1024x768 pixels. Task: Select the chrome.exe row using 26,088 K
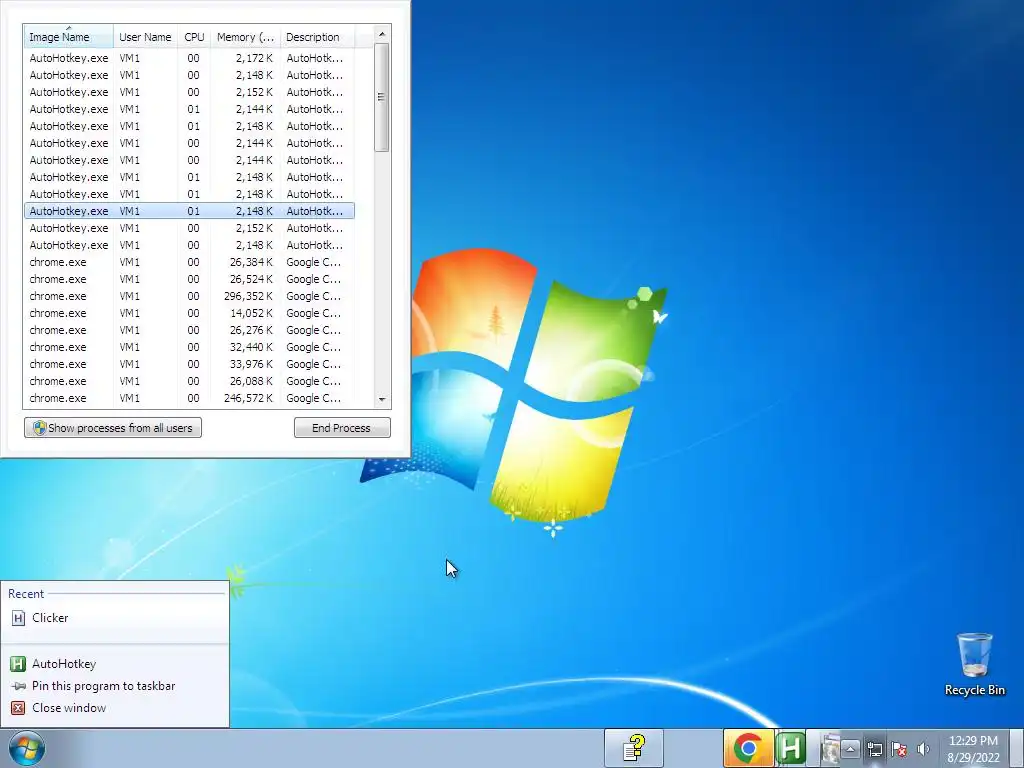pyautogui.click(x=189, y=381)
